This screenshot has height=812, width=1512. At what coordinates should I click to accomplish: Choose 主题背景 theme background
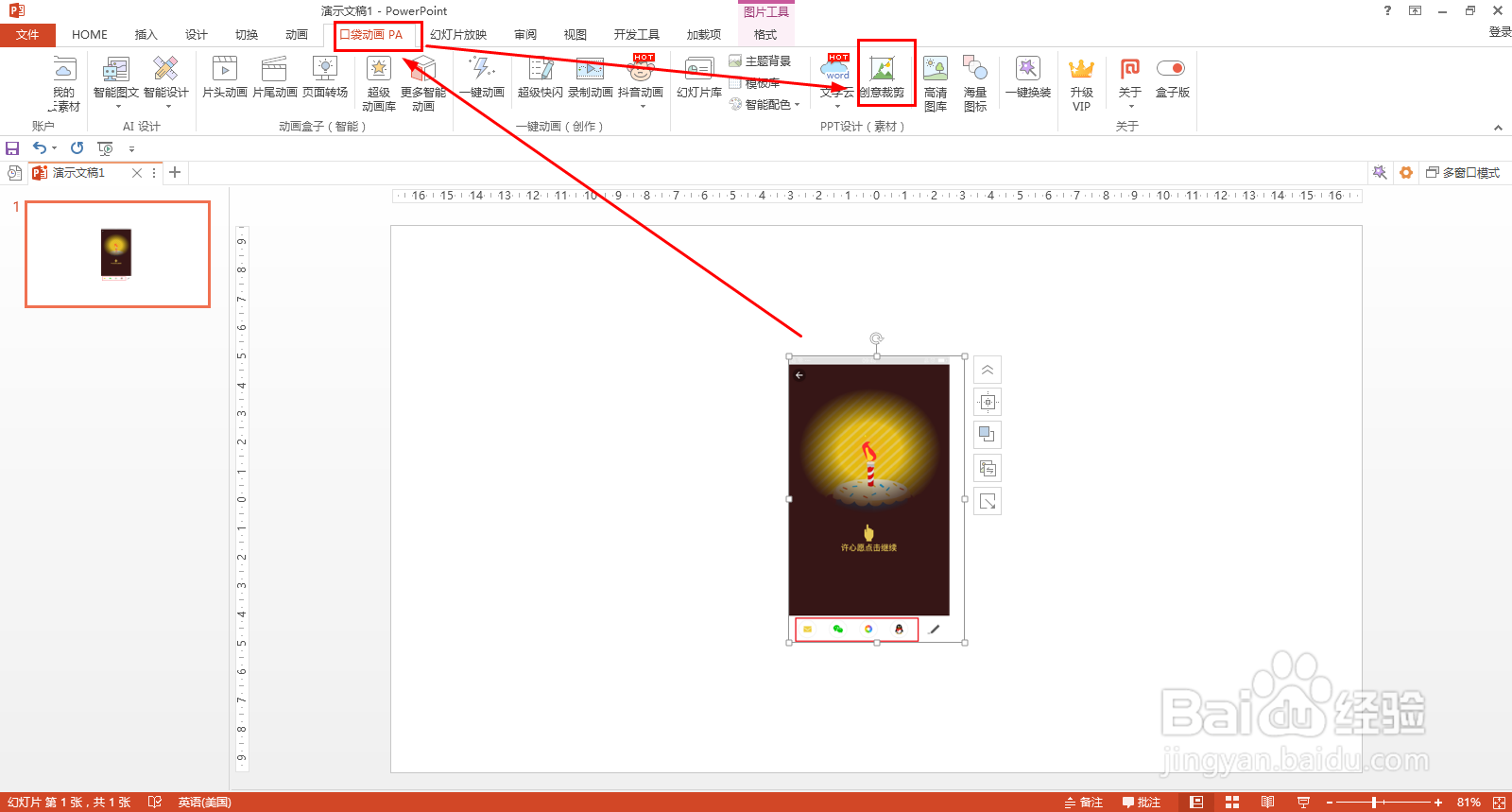pos(760,61)
